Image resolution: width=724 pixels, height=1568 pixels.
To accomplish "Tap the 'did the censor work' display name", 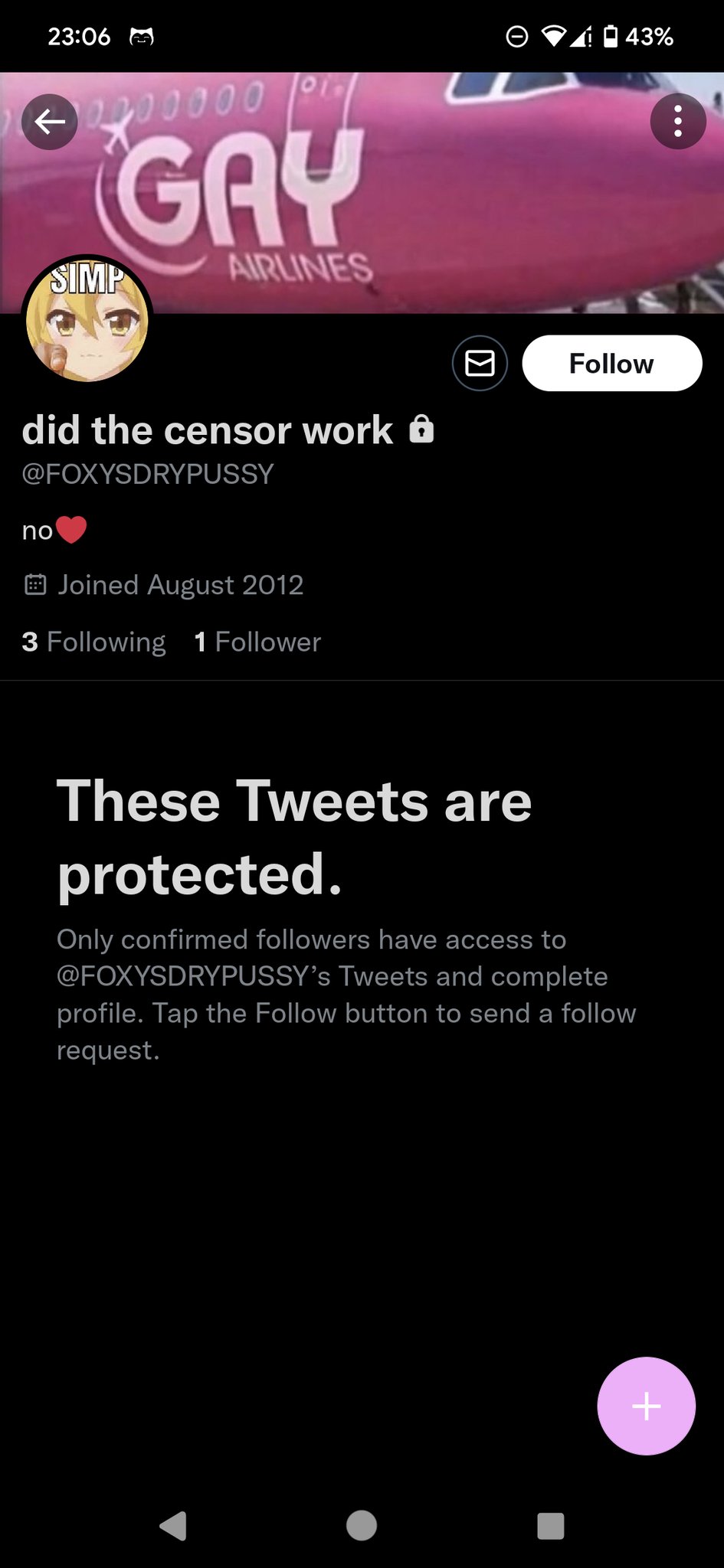I will point(208,430).
